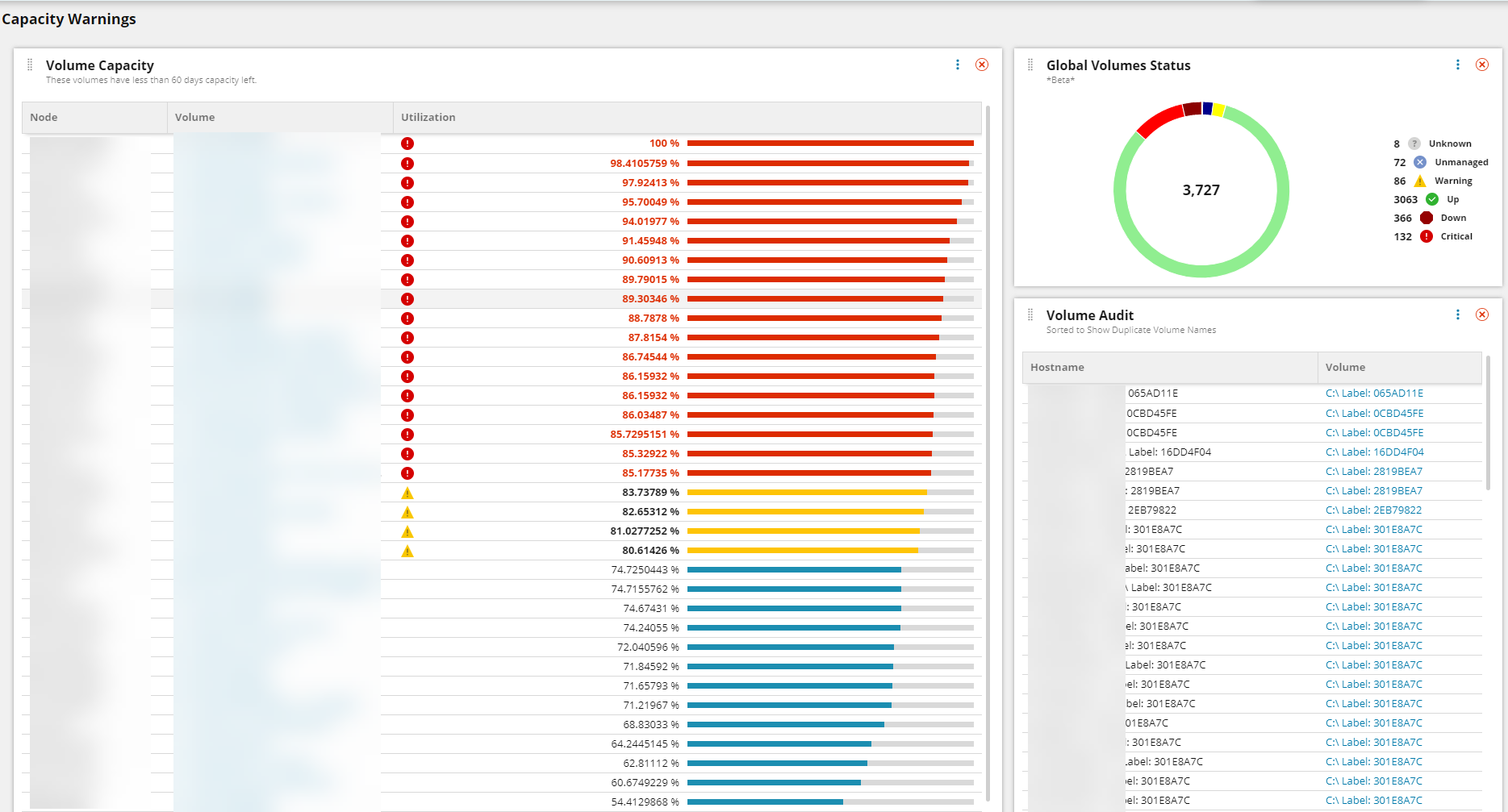Click the Down status icon in the legend
Viewport: 1508px width, 812px height.
[1426, 218]
